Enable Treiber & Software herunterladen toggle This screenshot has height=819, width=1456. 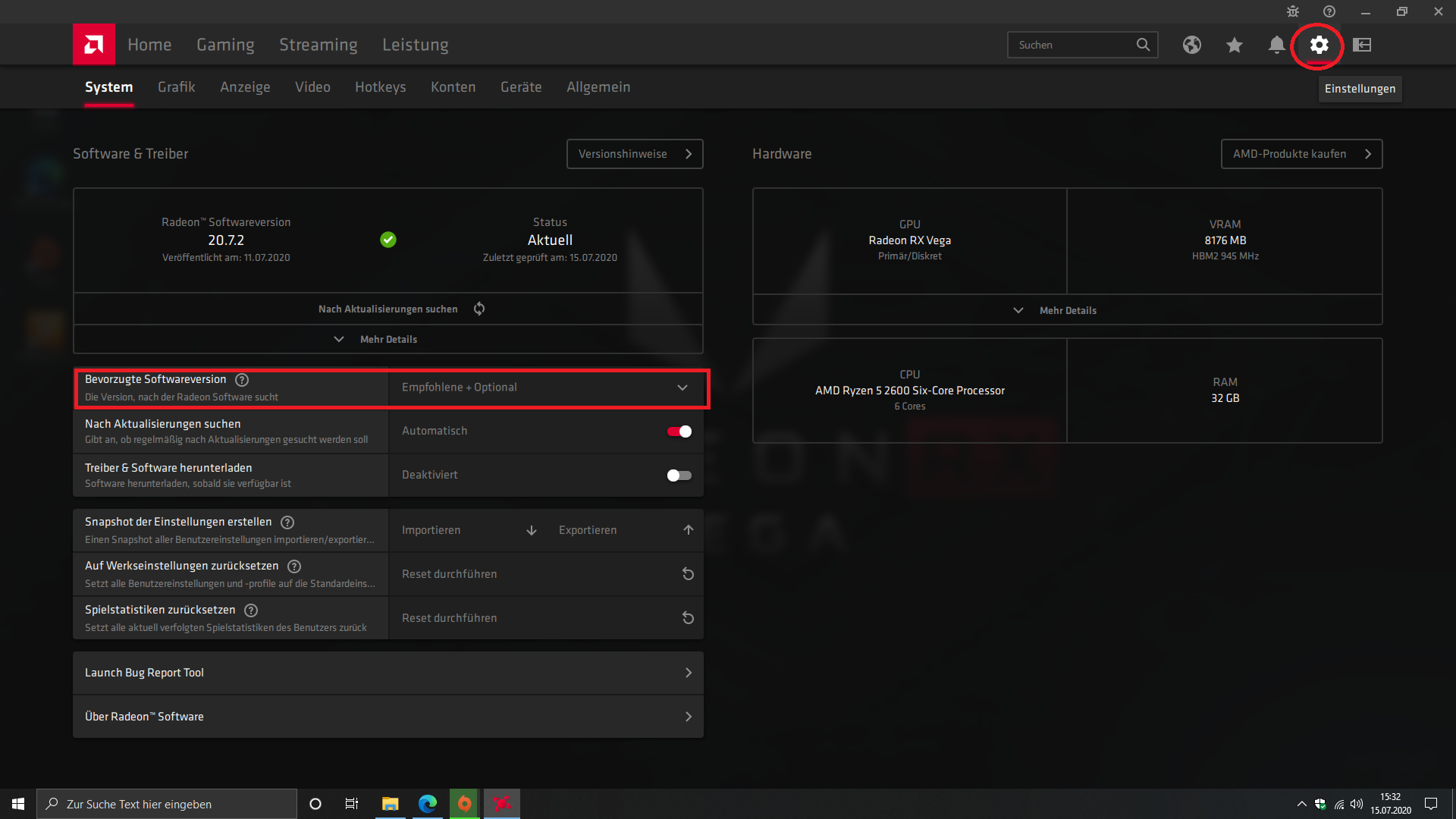click(679, 475)
